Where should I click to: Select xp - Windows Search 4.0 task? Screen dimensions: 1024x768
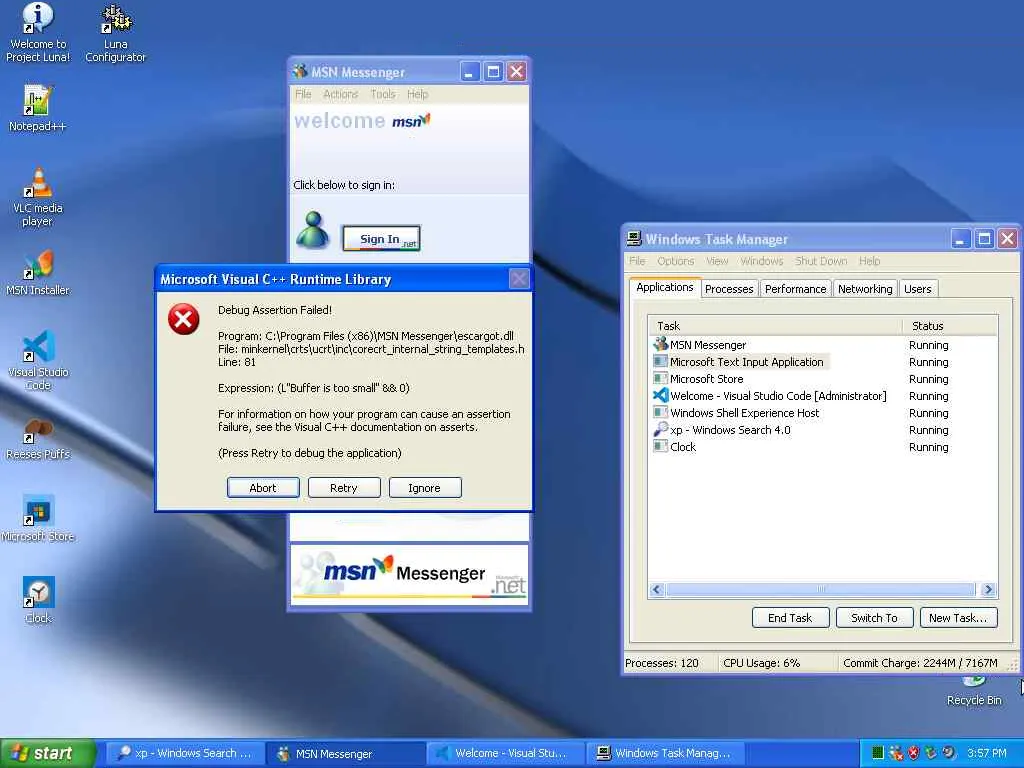pos(824,430)
